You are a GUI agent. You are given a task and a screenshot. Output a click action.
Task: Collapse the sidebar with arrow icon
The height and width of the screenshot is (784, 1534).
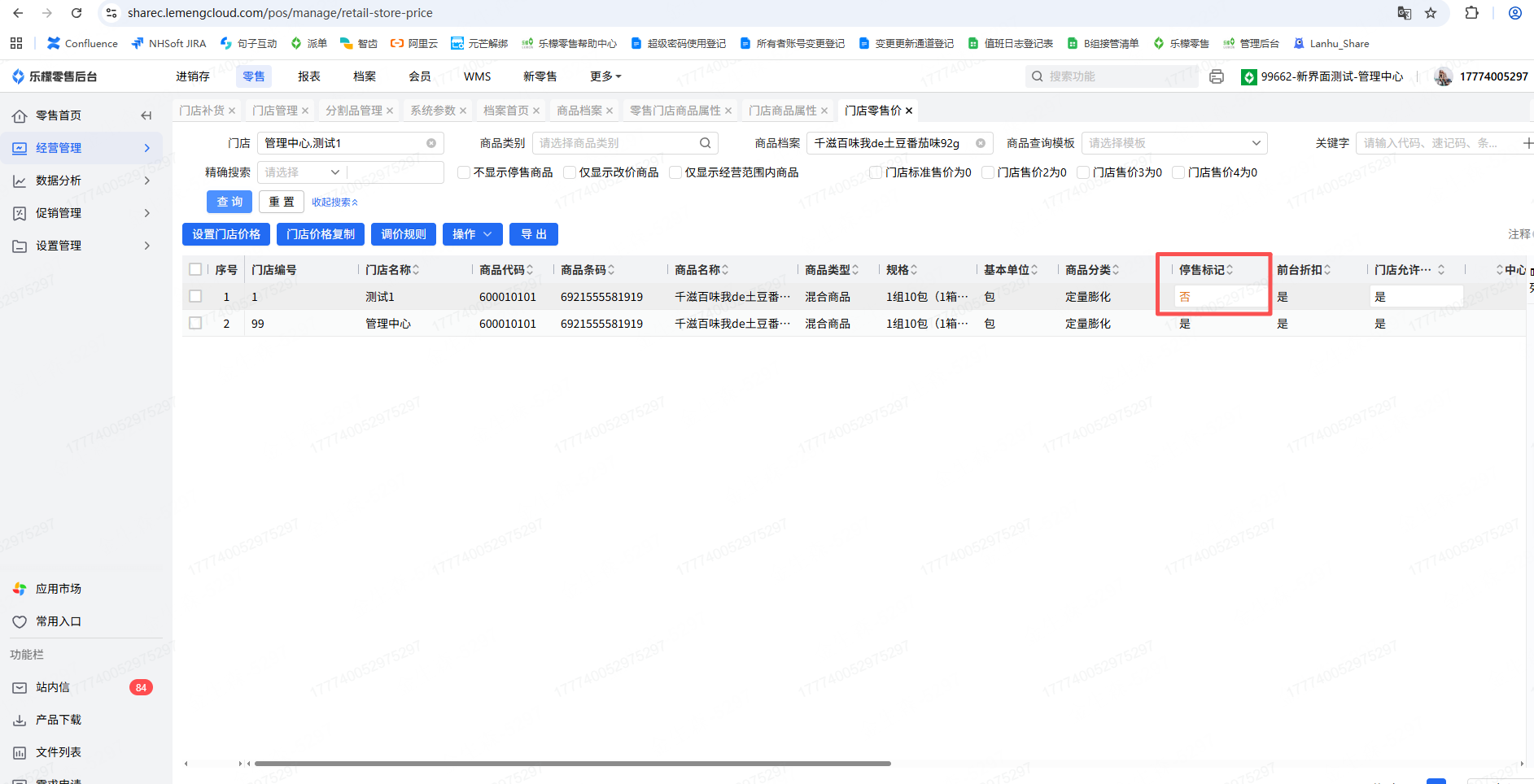tap(146, 115)
